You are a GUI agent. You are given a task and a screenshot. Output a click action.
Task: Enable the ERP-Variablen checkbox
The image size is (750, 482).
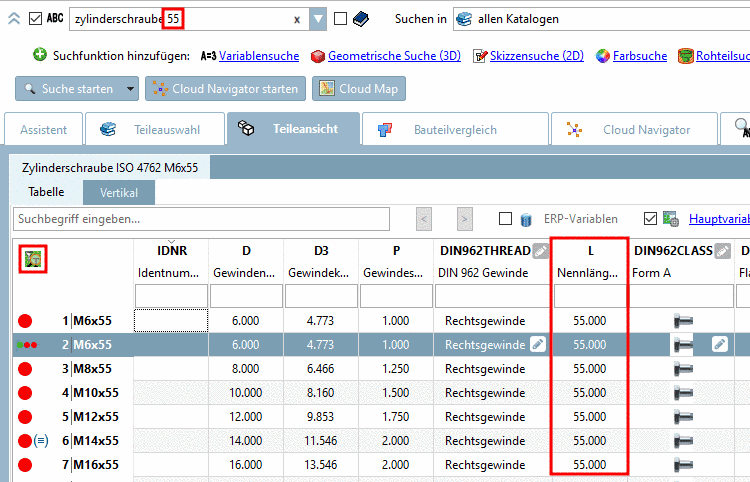506,219
